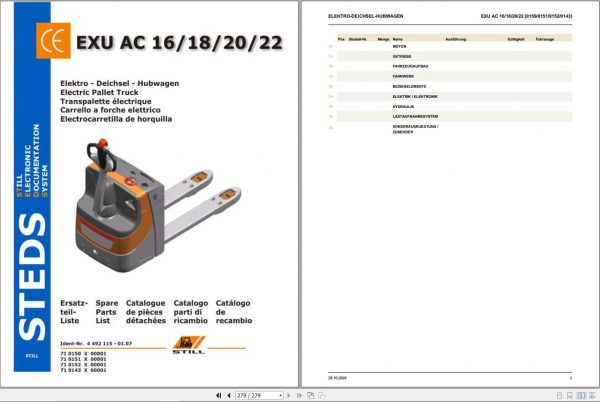Screen dimensions: 600x402
Task: Click the arrow beside ELEKTRIK / ELEKTRONIK row
Action: (x=331, y=96)
